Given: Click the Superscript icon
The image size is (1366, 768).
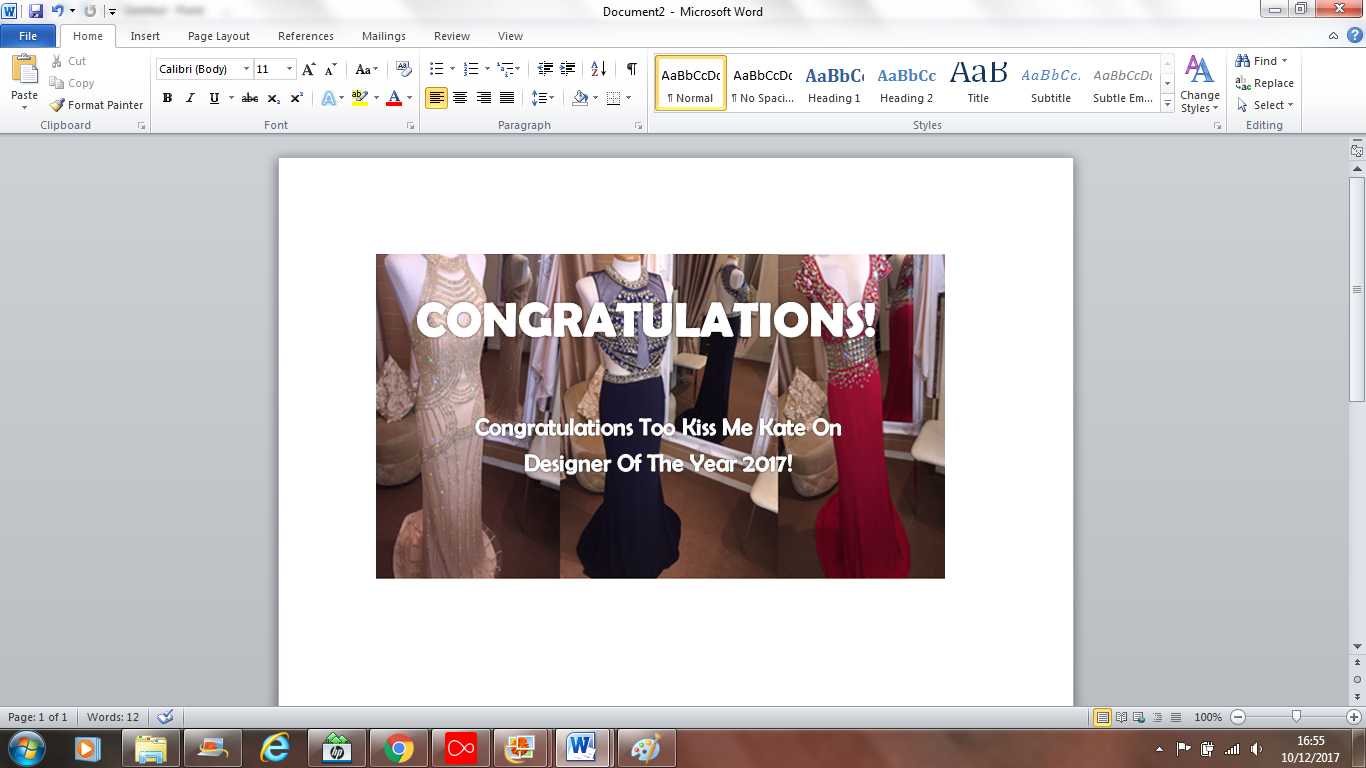Looking at the screenshot, I should point(297,98).
